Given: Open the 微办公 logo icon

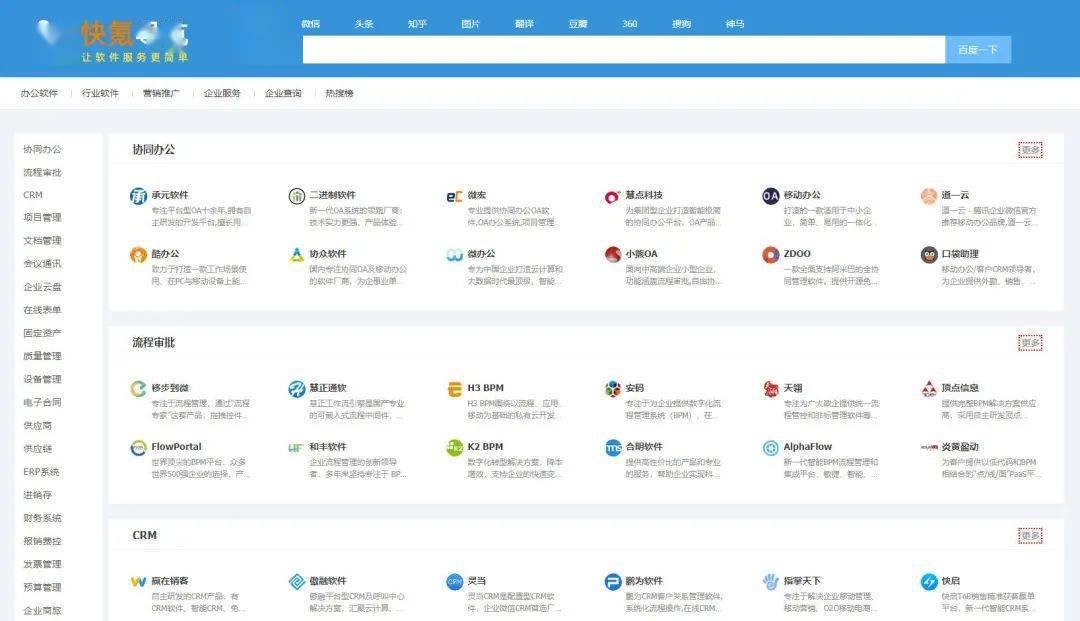Looking at the screenshot, I should 455,255.
